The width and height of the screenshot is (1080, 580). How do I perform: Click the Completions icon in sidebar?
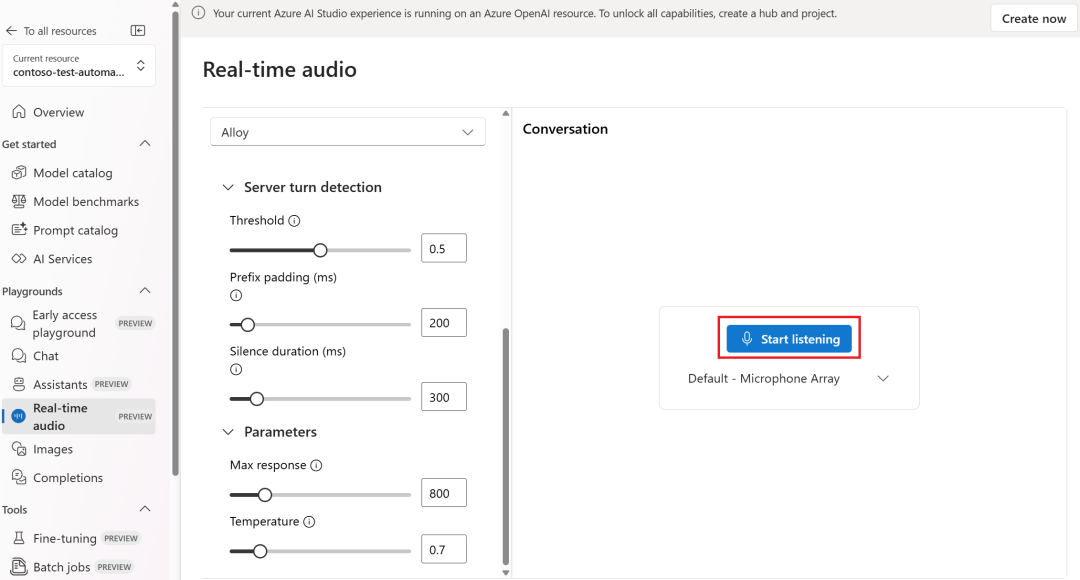click(x=19, y=477)
